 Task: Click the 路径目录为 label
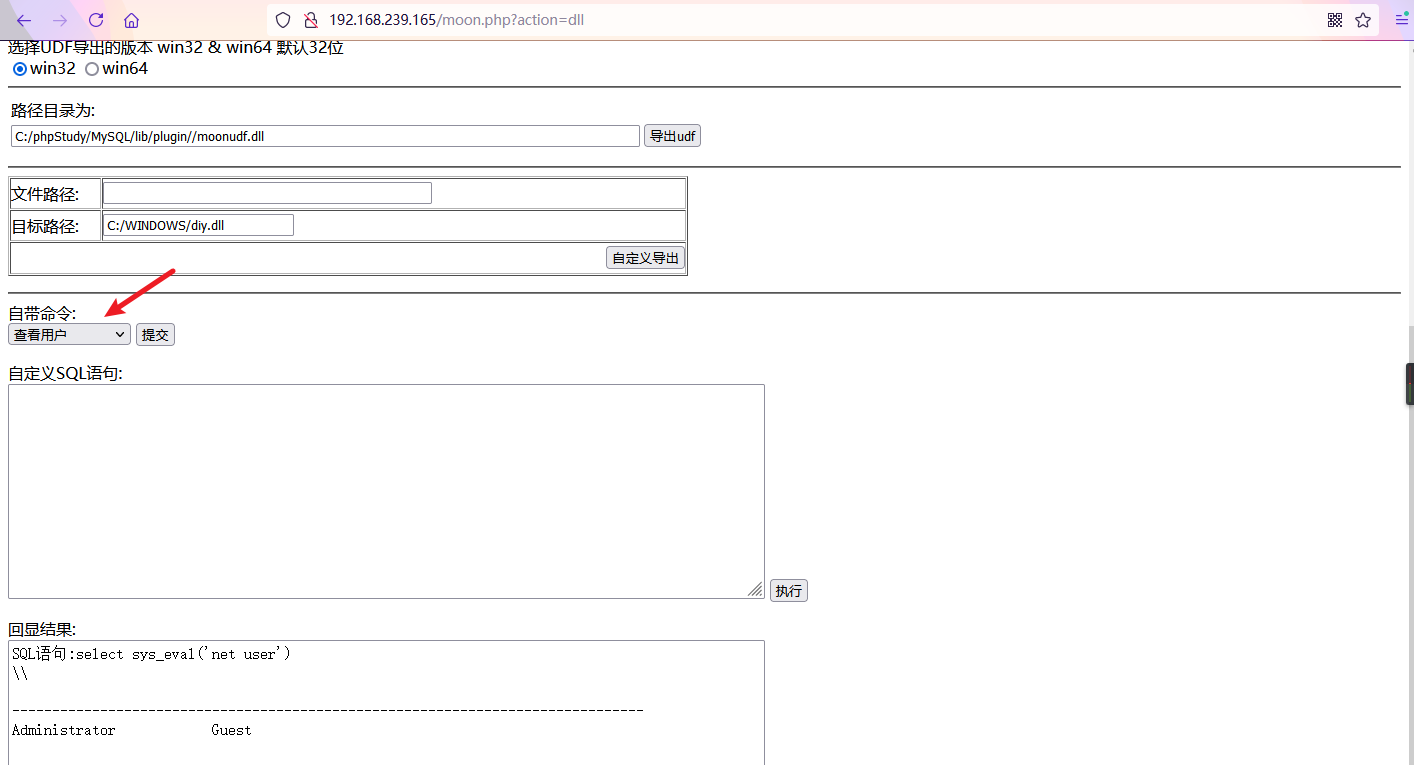(53, 110)
